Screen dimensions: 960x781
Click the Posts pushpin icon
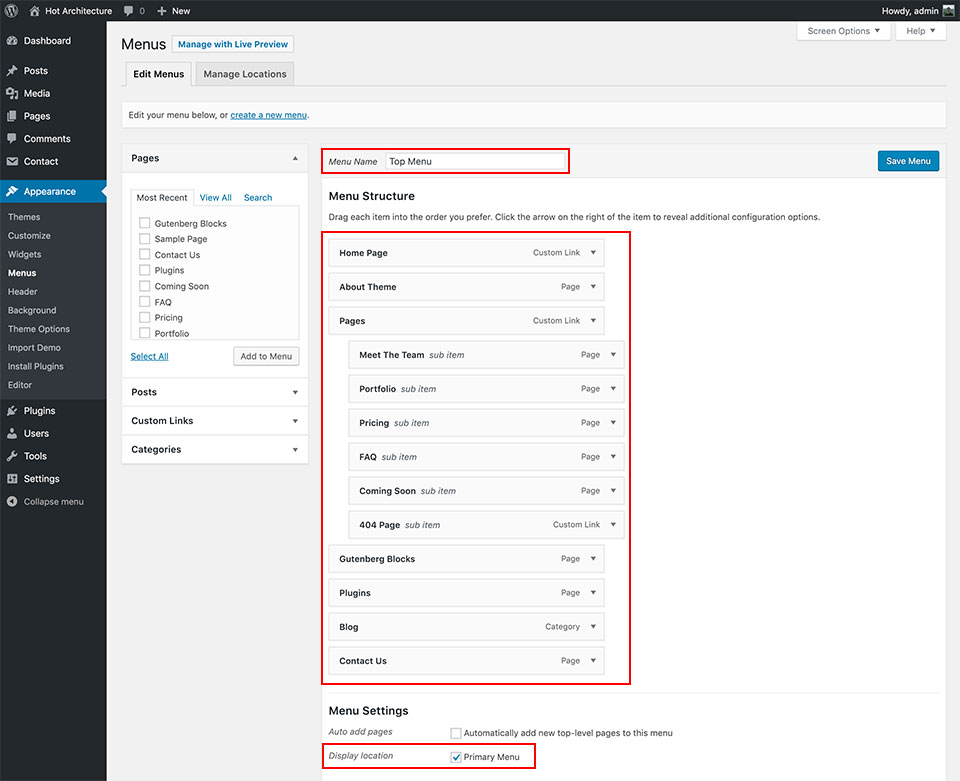pos(12,70)
